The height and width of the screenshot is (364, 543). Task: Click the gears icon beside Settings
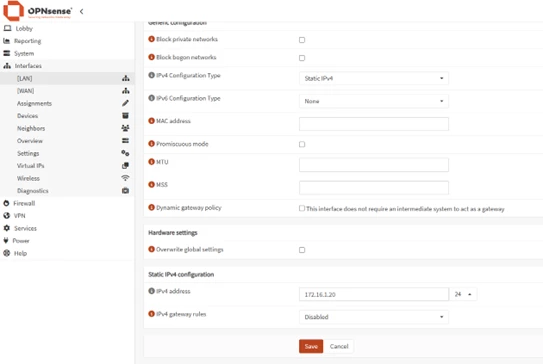(x=125, y=153)
